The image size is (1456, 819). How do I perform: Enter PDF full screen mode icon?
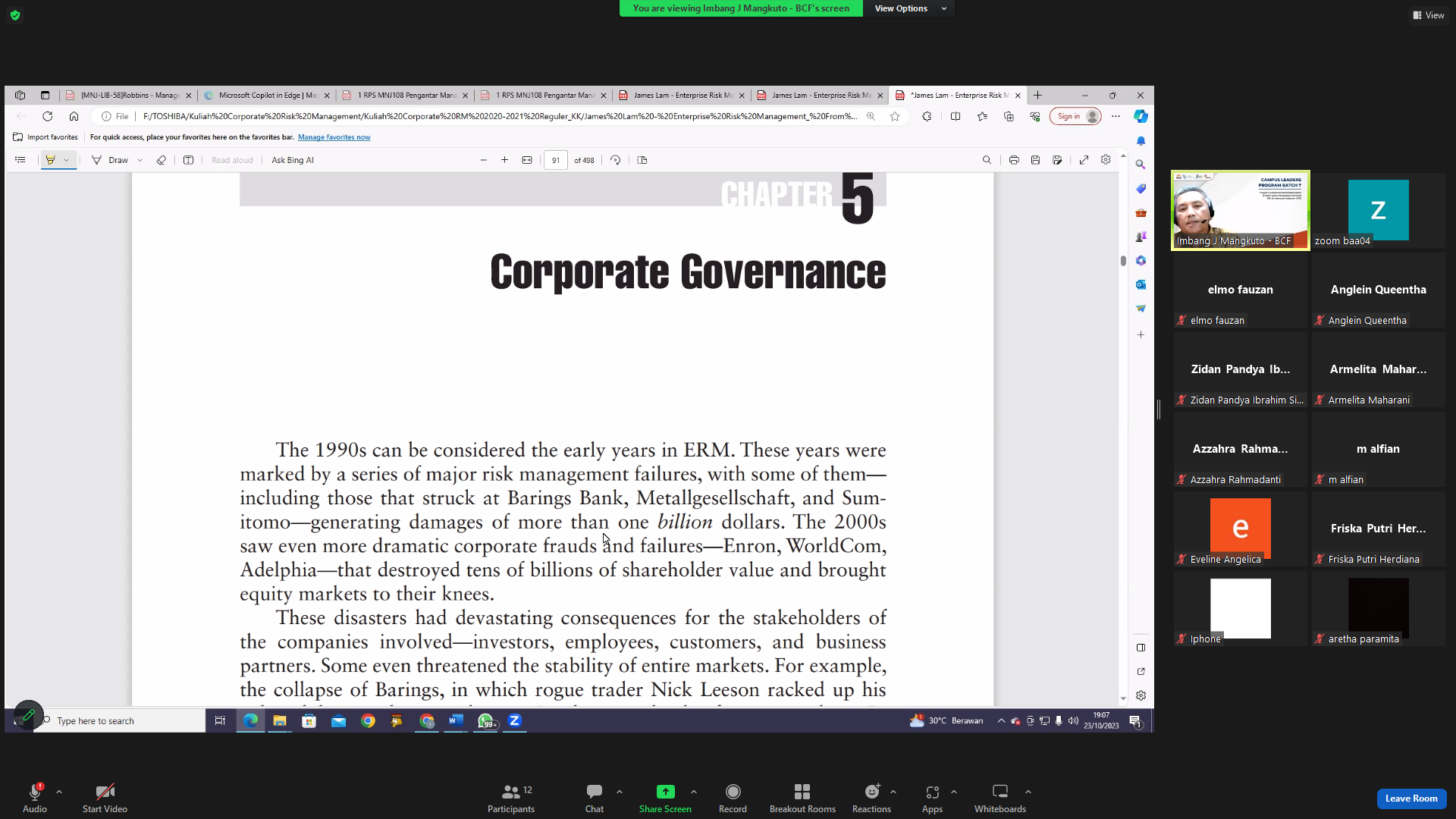1084,160
